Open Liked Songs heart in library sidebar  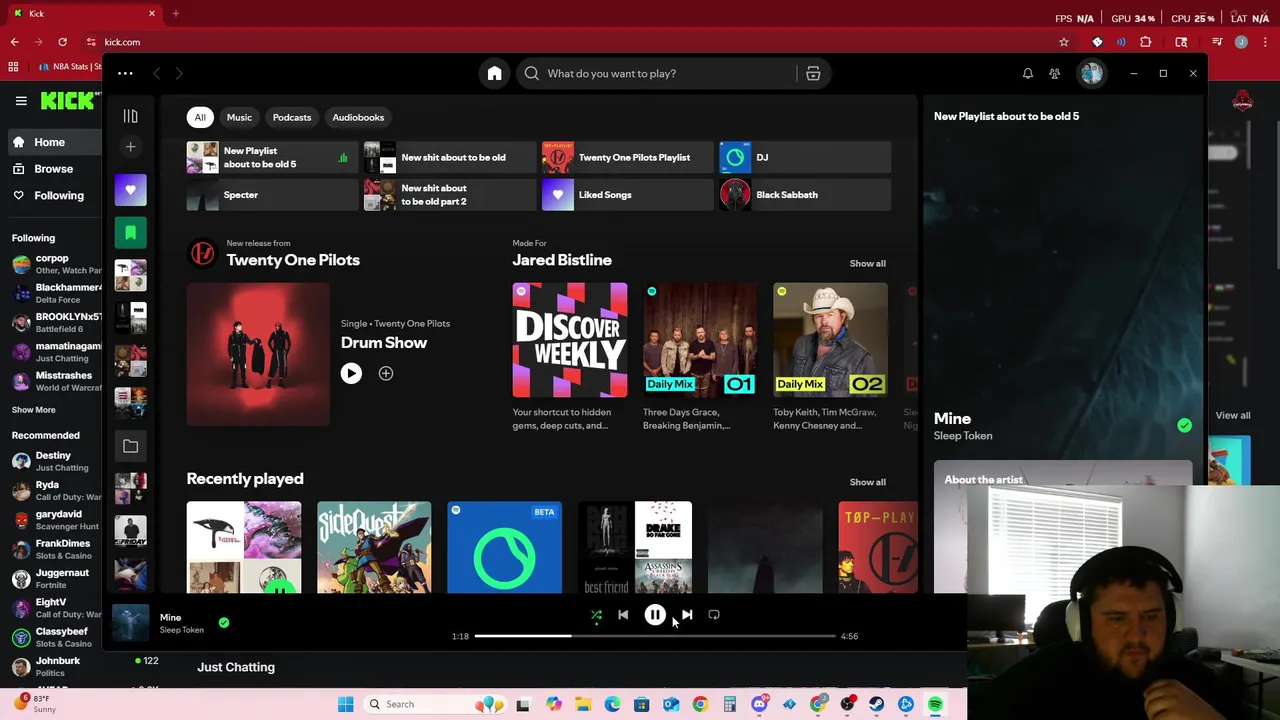pos(130,190)
